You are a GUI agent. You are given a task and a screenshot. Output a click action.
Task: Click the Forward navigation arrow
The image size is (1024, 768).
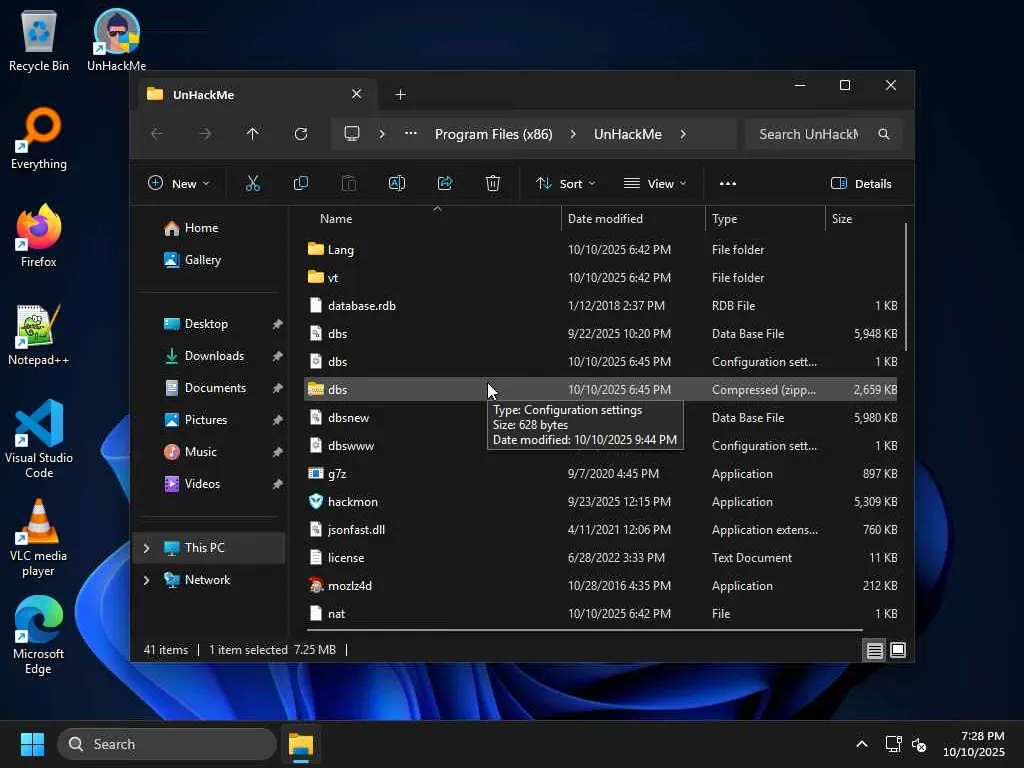pos(205,134)
